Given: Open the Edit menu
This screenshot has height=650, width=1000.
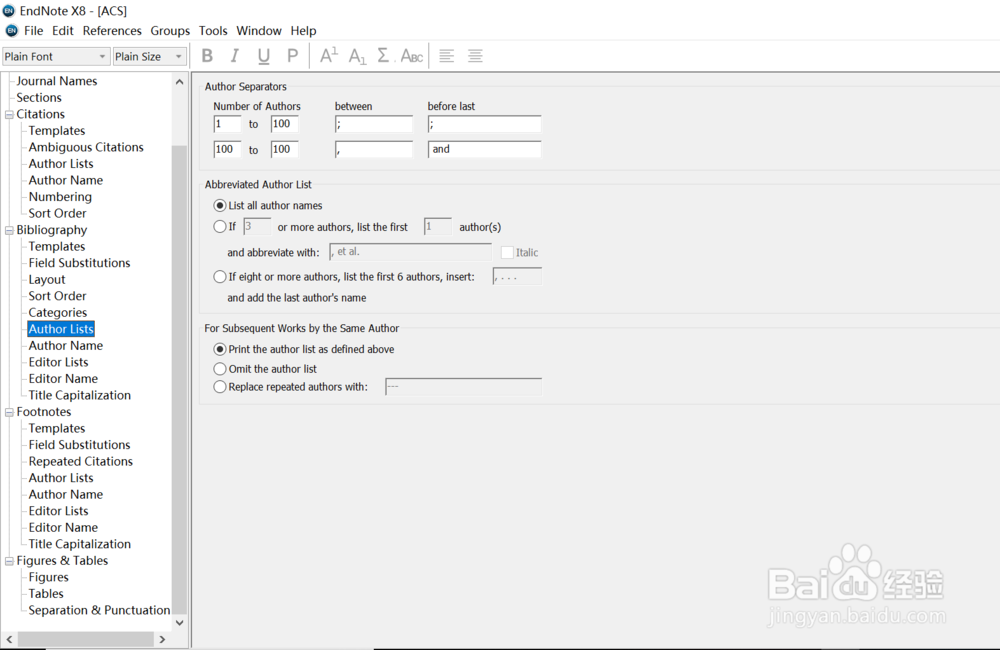Looking at the screenshot, I should tap(62, 31).
